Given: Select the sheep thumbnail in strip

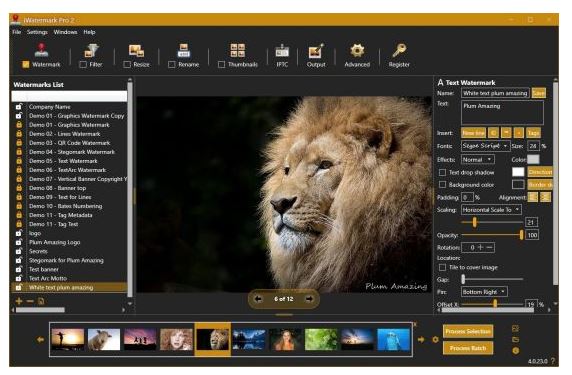Looking at the screenshot, I should point(104,339).
